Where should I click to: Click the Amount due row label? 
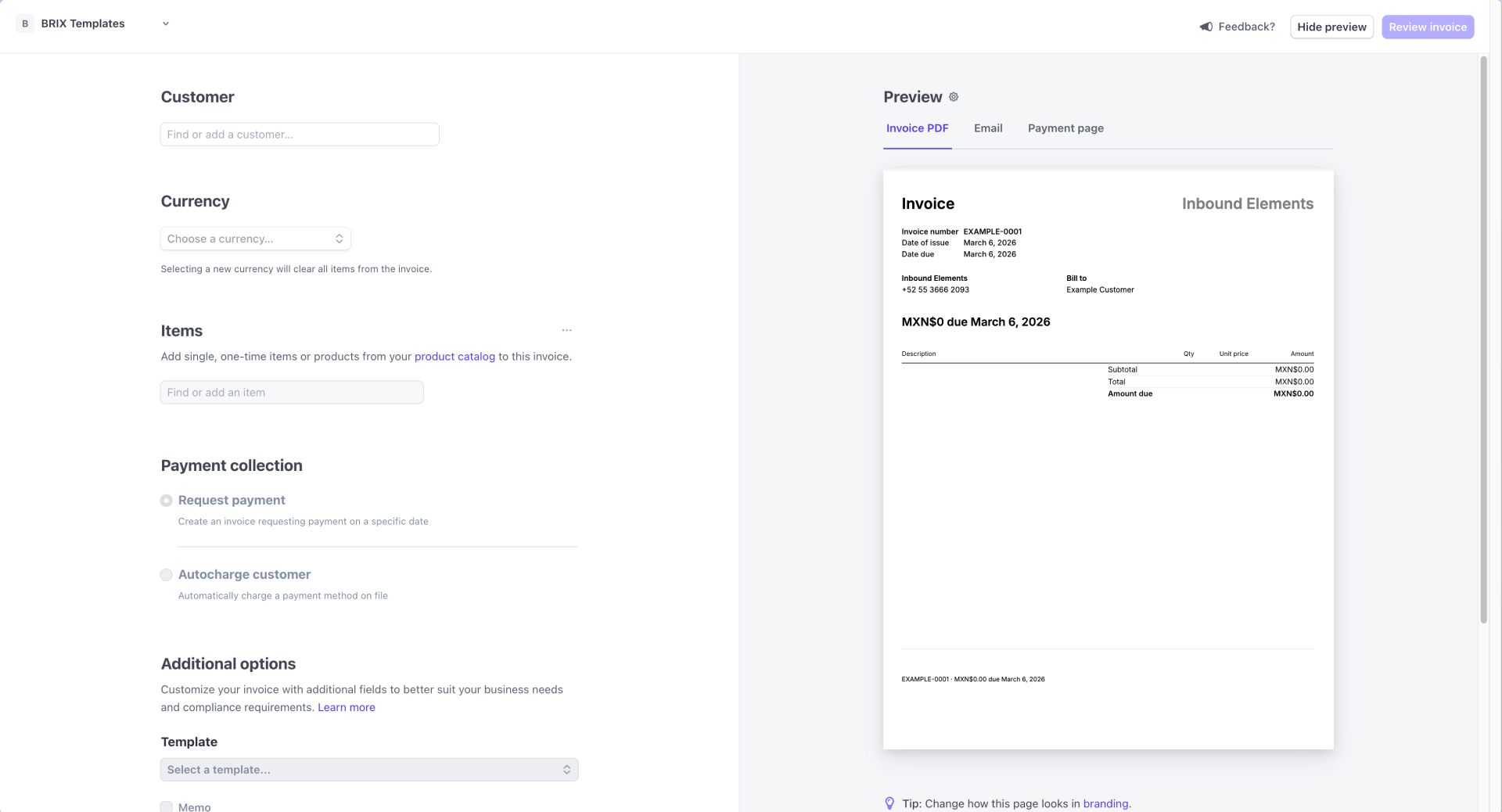point(1130,393)
